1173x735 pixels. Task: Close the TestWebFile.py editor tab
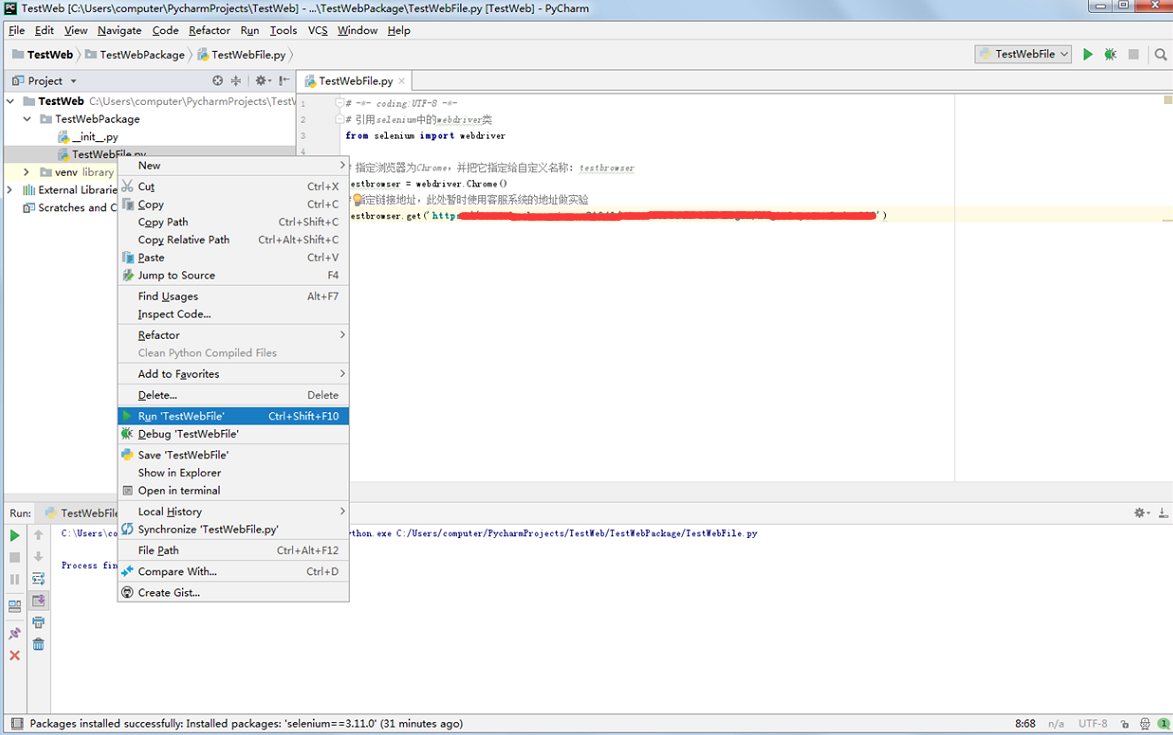point(402,81)
